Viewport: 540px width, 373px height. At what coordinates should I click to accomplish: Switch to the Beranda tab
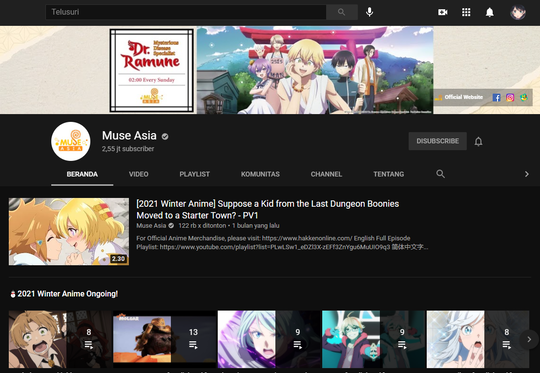coord(82,174)
